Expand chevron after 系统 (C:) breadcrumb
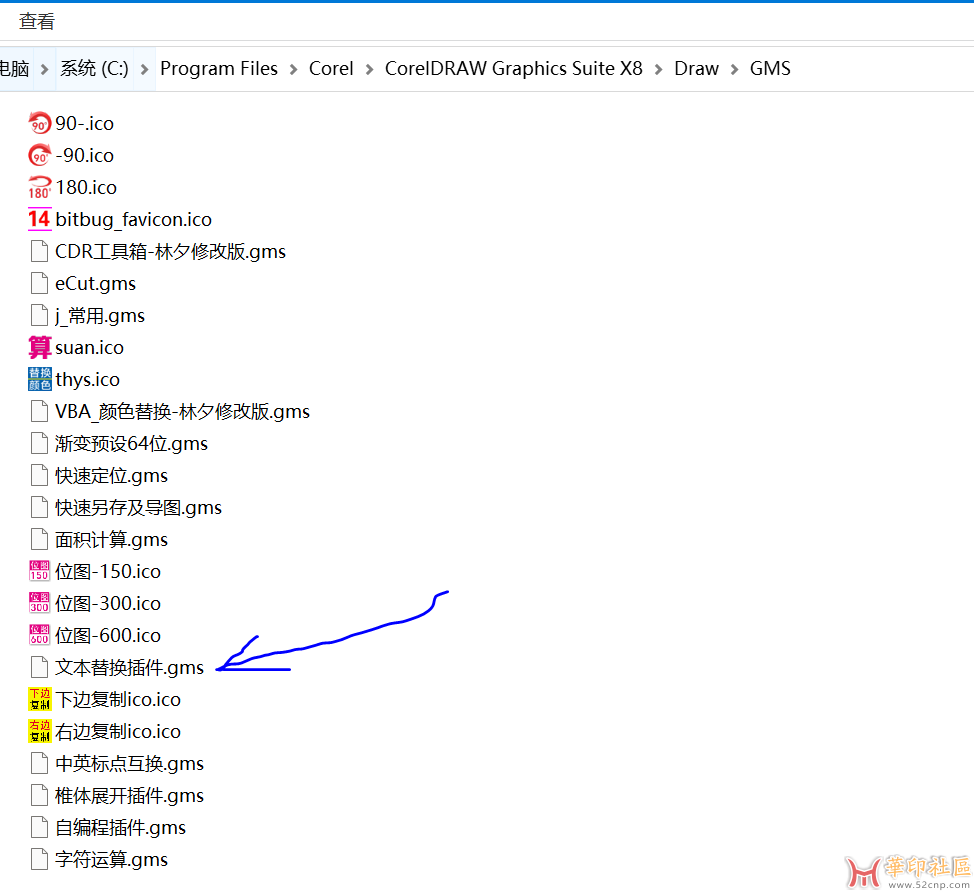974x892 pixels. 144,69
